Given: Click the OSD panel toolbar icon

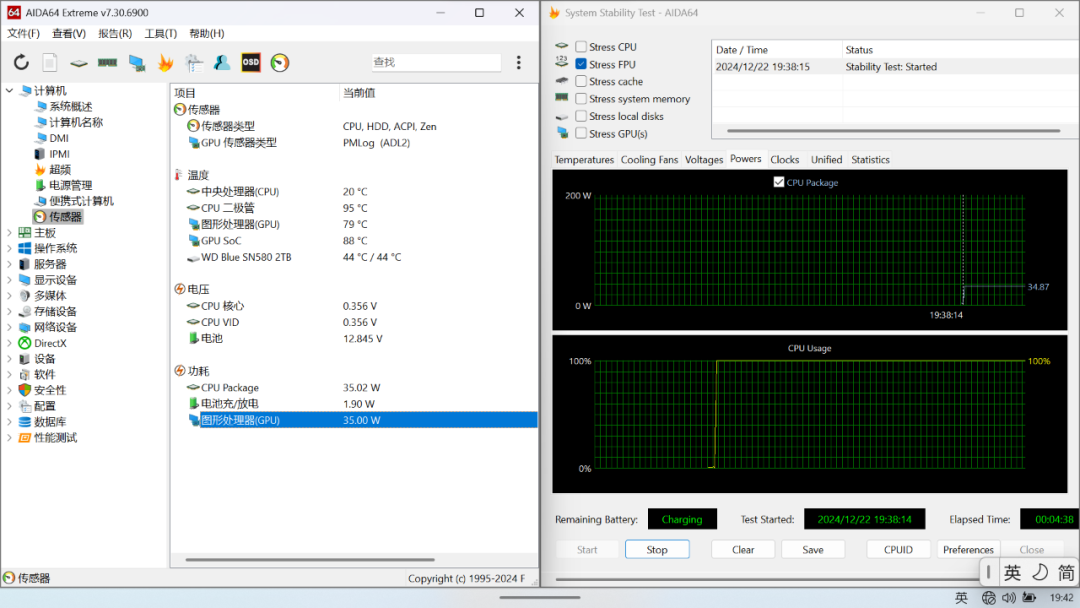Looking at the screenshot, I should point(251,62).
